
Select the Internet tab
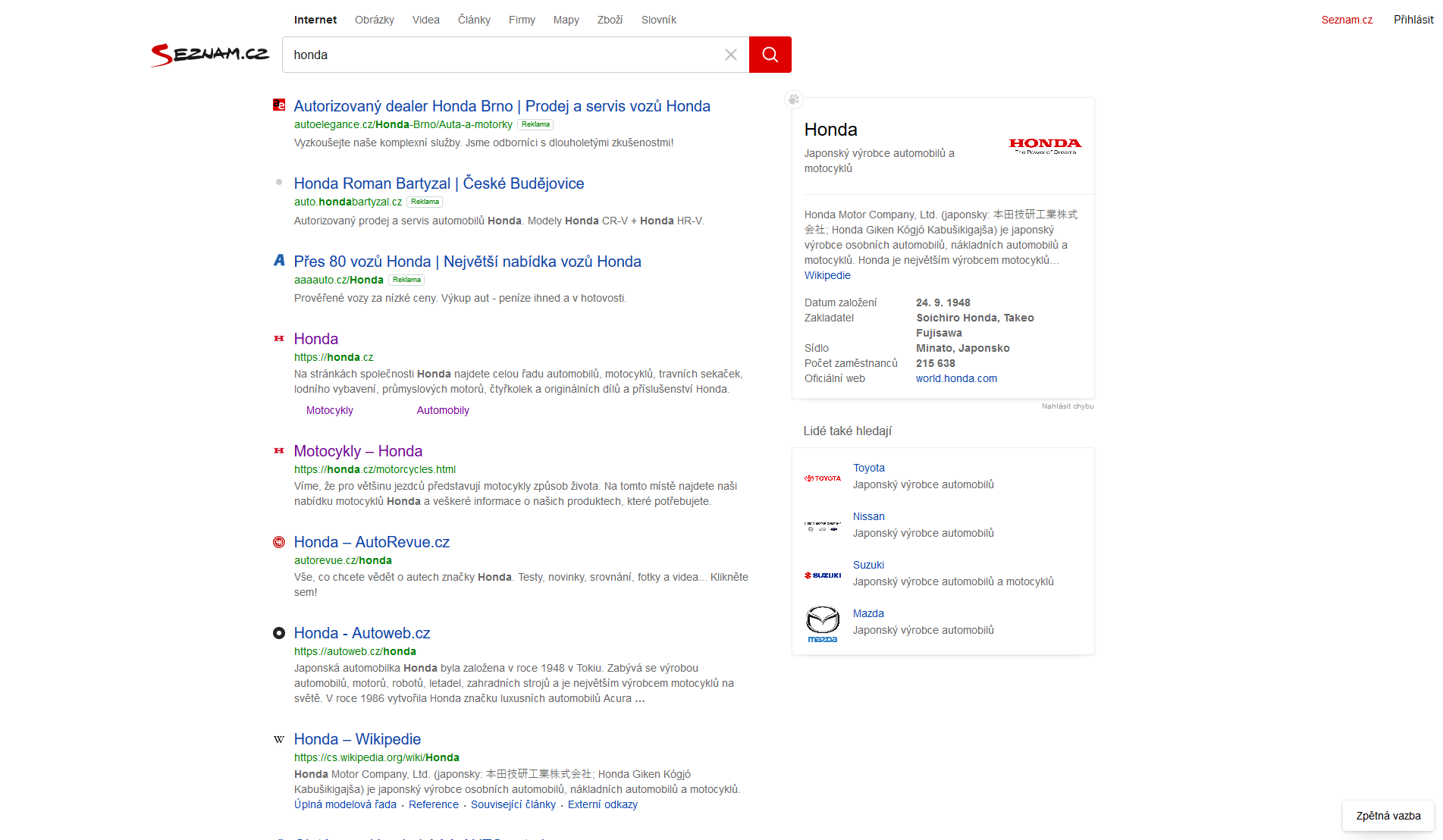(315, 20)
